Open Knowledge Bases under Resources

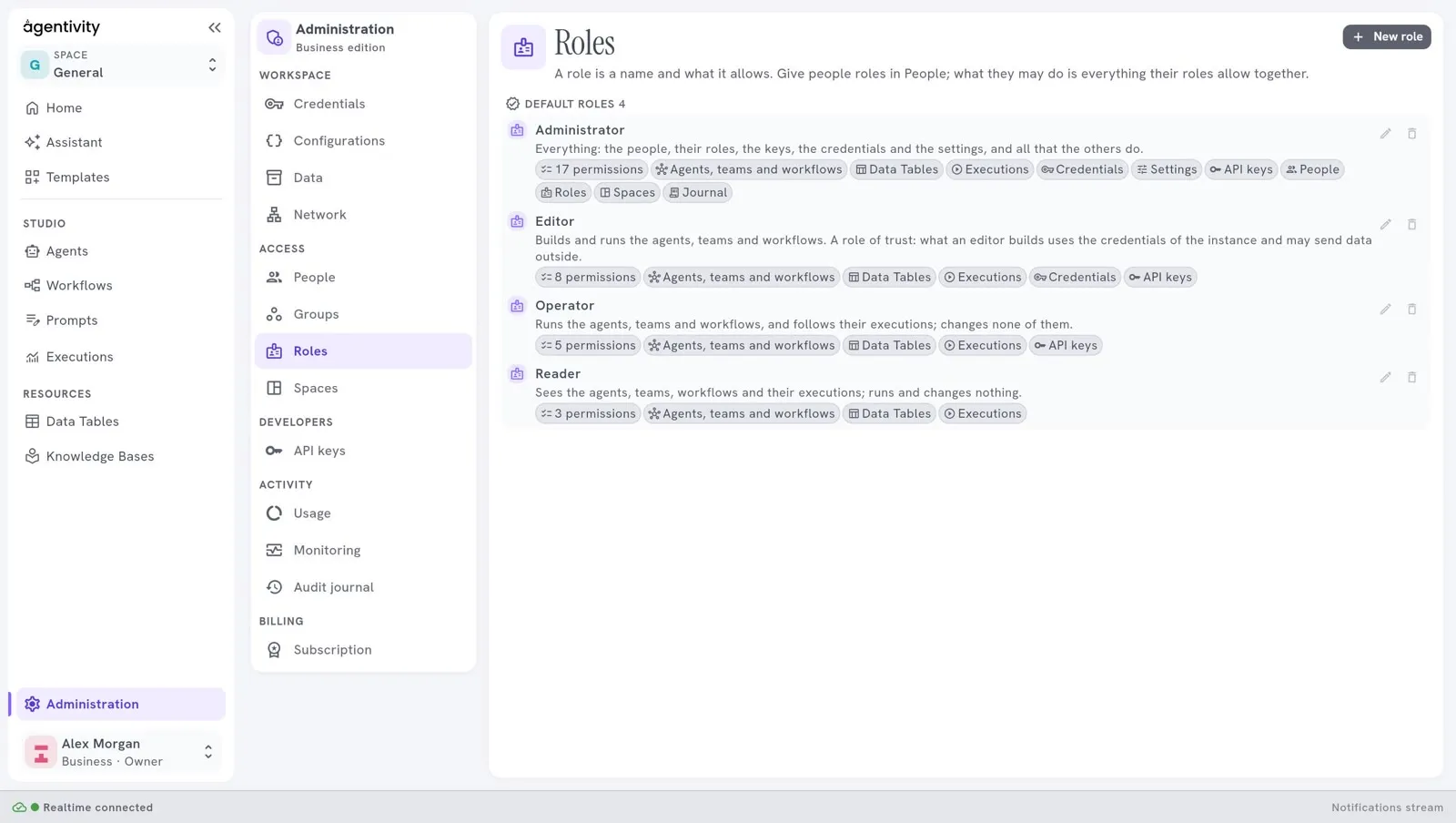121,457
